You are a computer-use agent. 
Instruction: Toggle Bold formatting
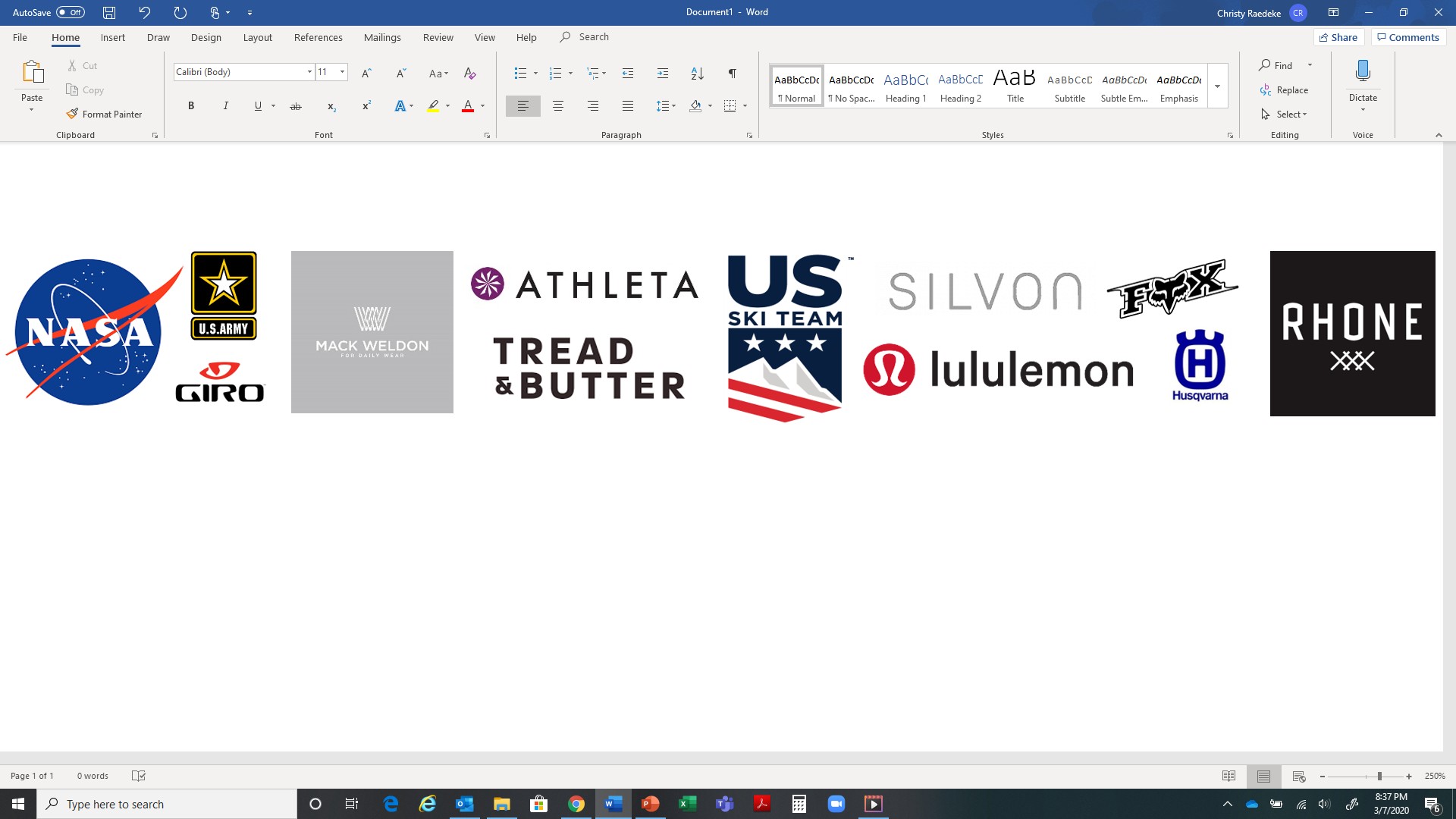(191, 106)
